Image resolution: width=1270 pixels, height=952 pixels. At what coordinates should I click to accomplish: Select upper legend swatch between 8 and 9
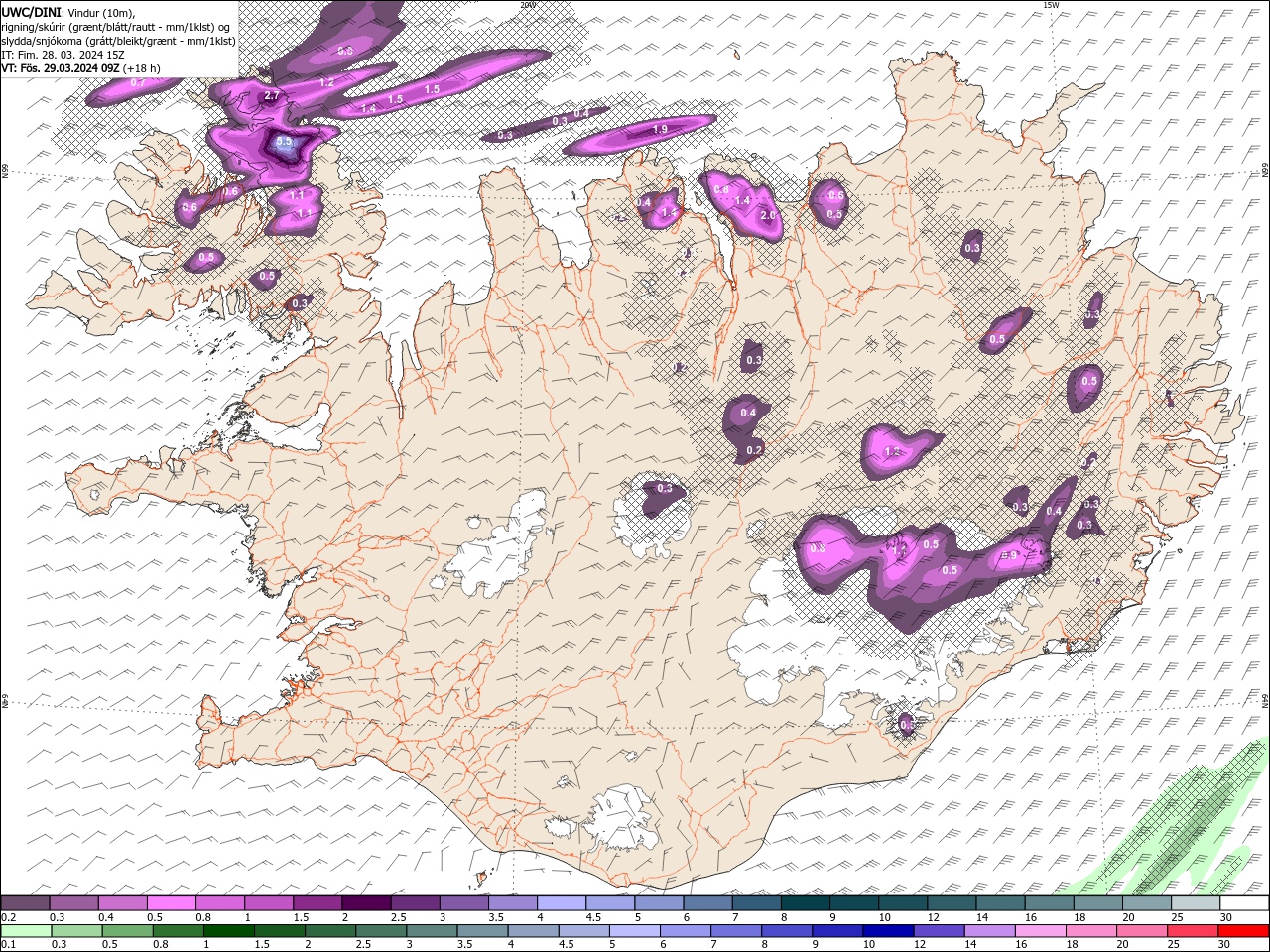click(x=805, y=903)
